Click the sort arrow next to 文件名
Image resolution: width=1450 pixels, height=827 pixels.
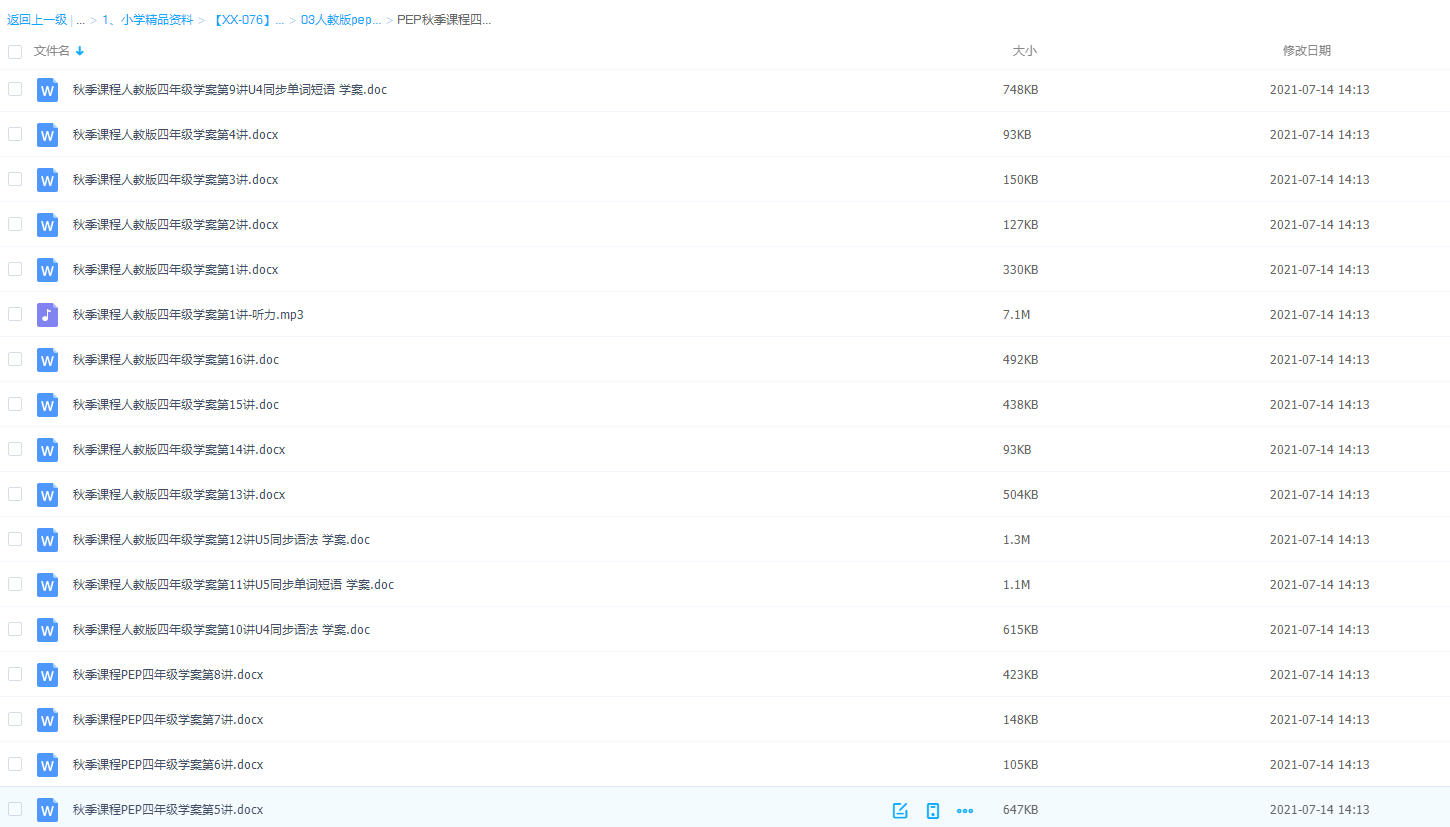pos(80,51)
